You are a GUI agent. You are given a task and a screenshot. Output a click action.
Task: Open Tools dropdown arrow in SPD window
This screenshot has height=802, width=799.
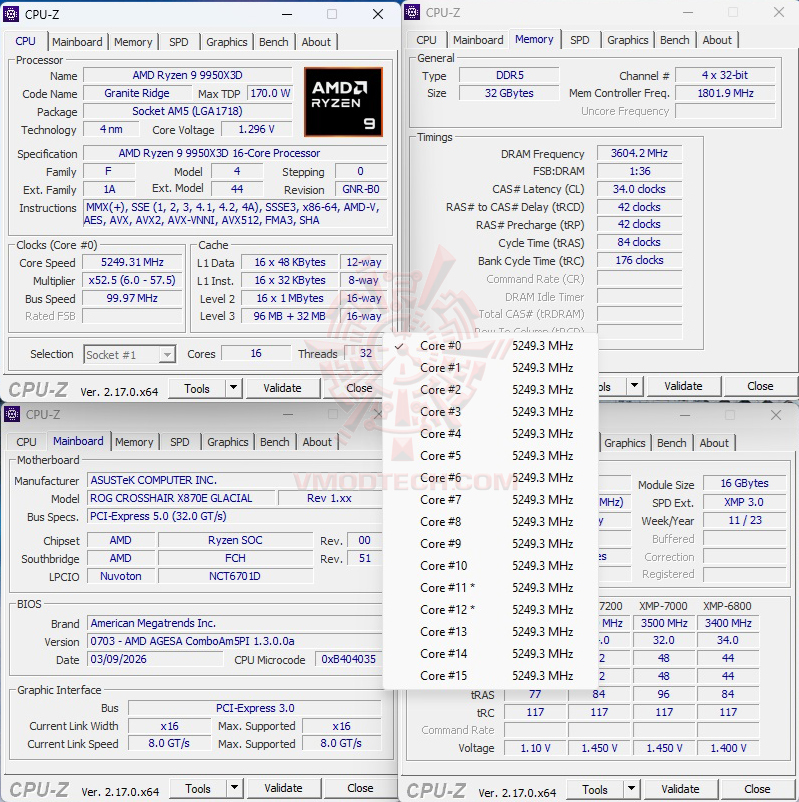[631, 789]
